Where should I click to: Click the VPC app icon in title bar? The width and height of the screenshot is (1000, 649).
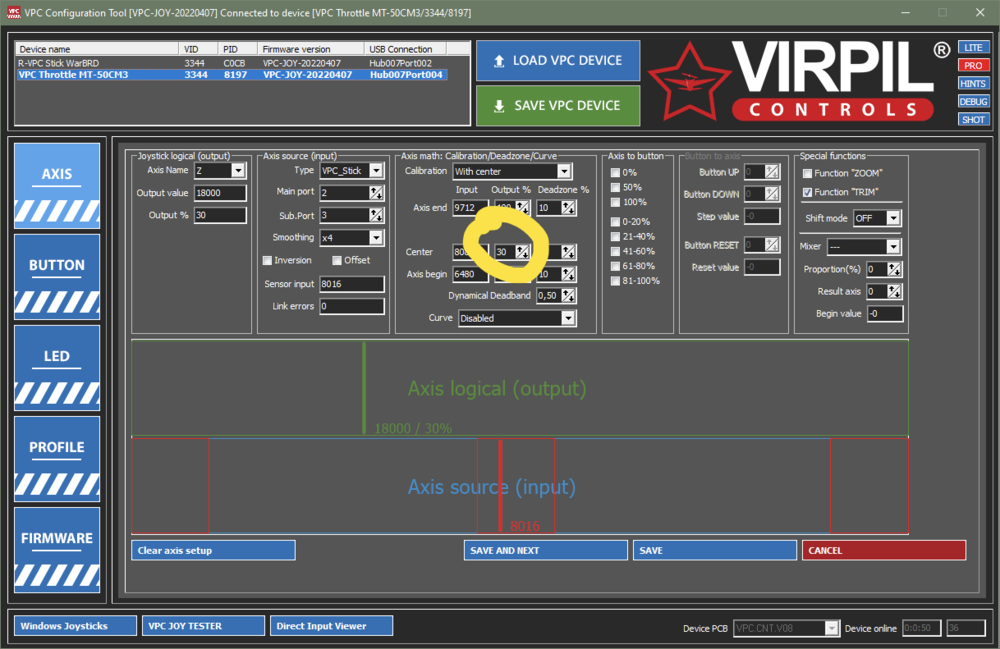click(13, 12)
